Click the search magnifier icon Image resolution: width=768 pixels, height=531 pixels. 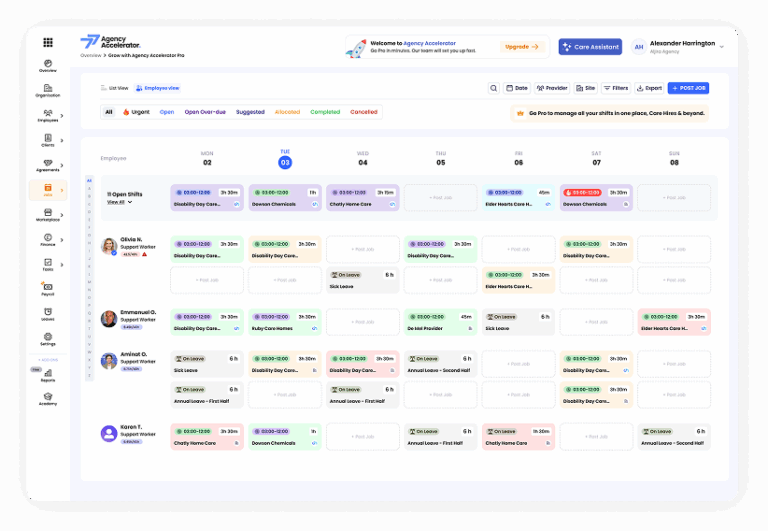pos(494,88)
